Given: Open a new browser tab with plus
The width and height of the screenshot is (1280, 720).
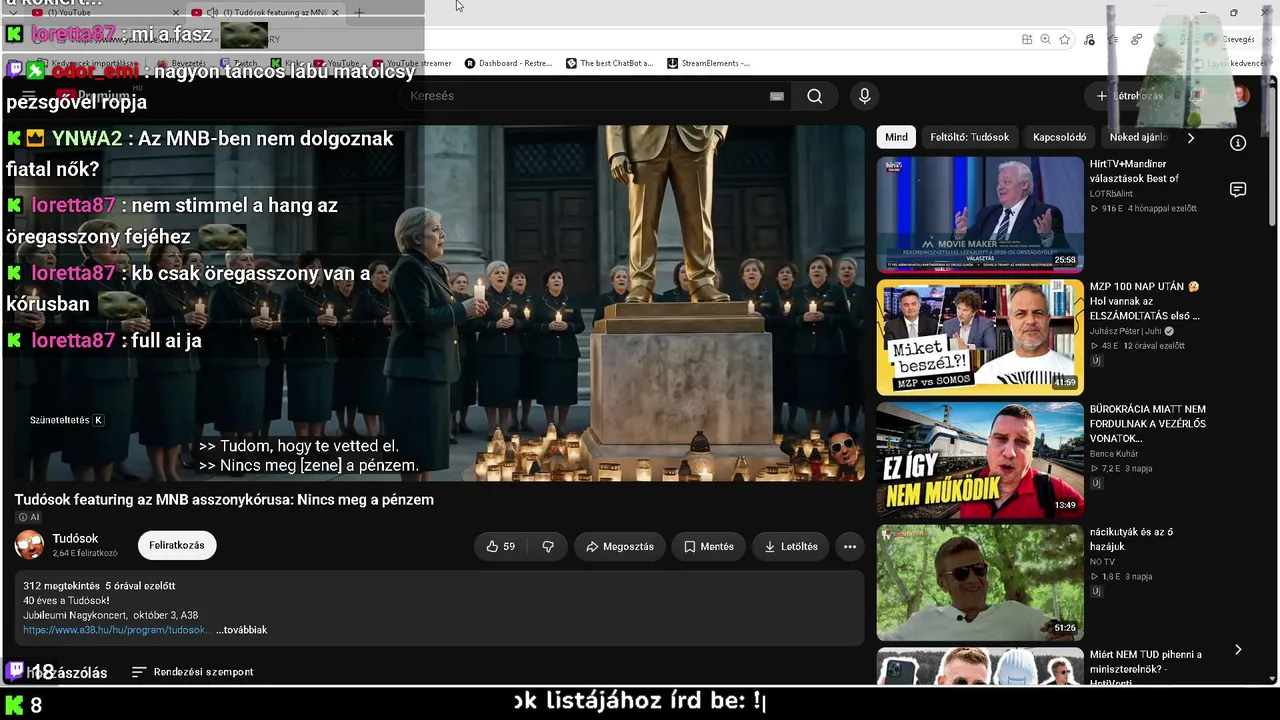Looking at the screenshot, I should pos(359,13).
